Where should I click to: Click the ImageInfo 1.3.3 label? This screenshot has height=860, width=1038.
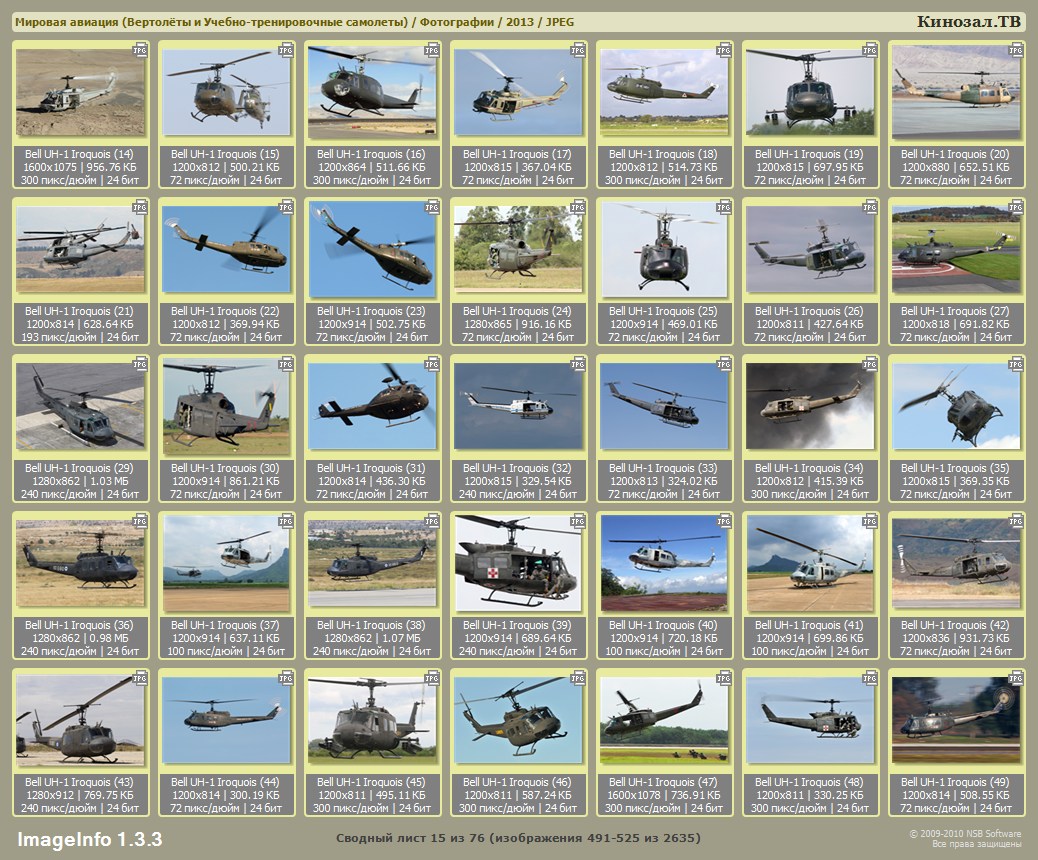point(89,838)
